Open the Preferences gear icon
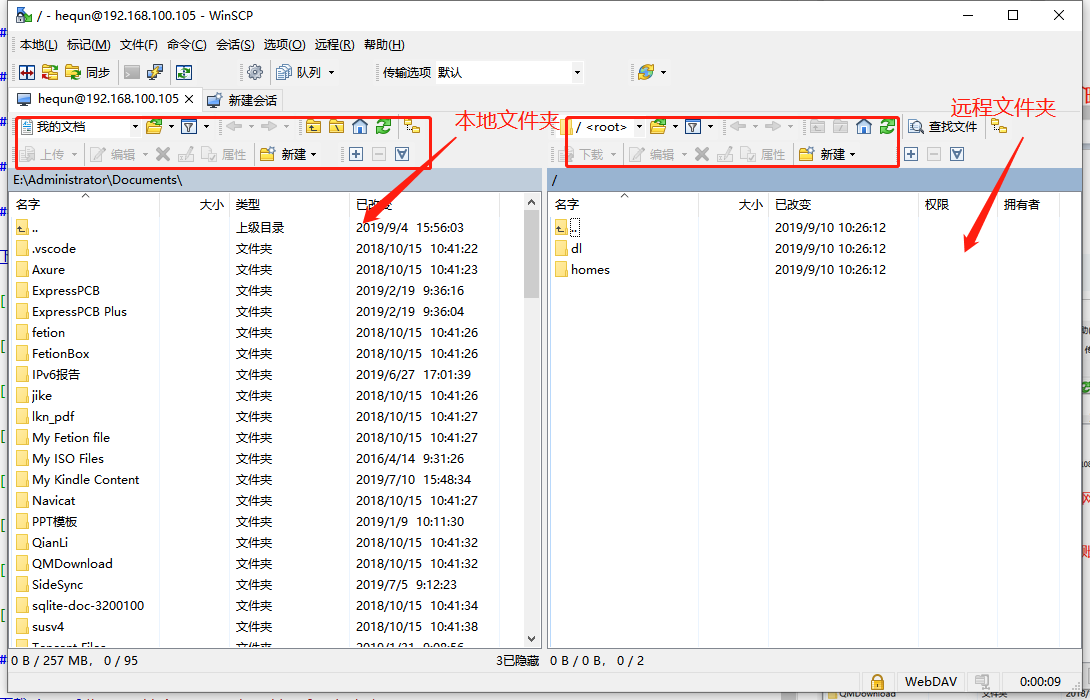1090x700 pixels. click(x=255, y=72)
